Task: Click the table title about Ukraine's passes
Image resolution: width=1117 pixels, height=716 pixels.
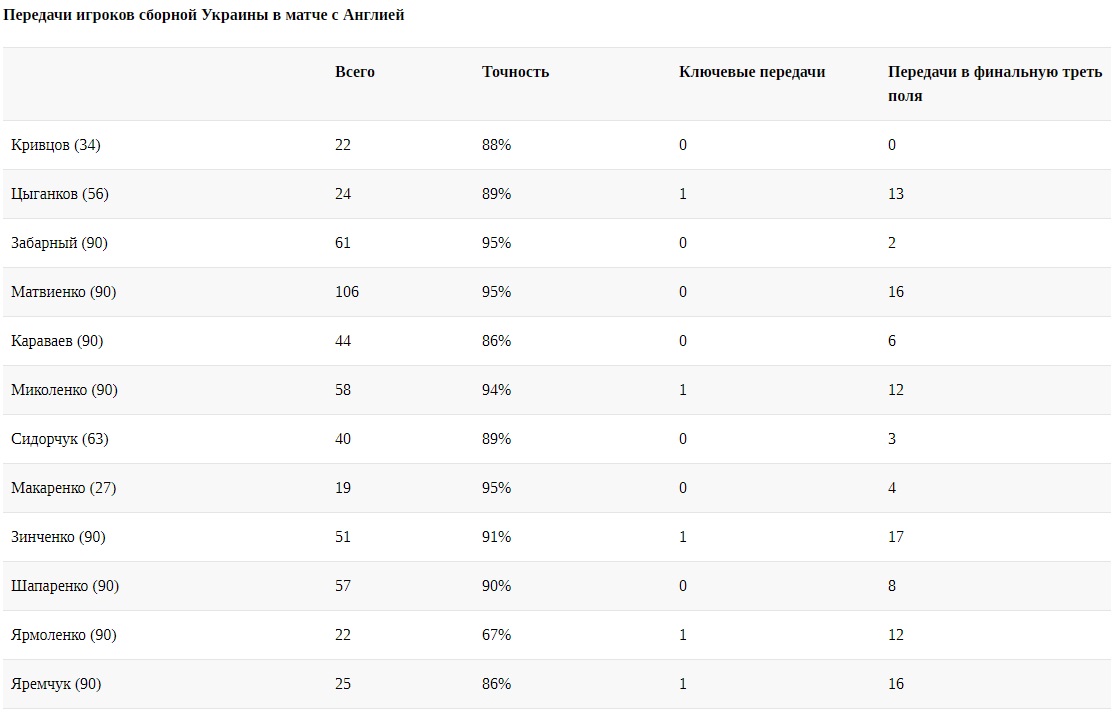Action: coord(205,16)
